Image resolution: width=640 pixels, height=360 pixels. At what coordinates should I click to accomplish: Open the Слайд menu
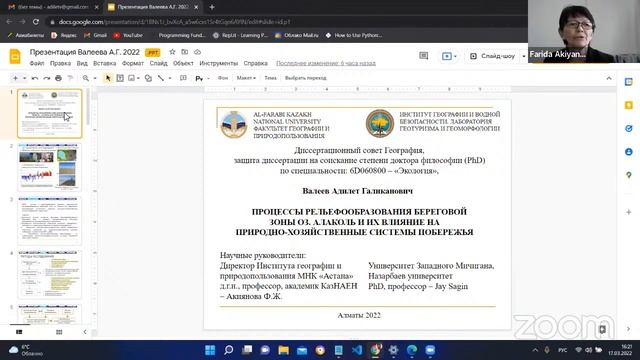[x=158, y=63]
